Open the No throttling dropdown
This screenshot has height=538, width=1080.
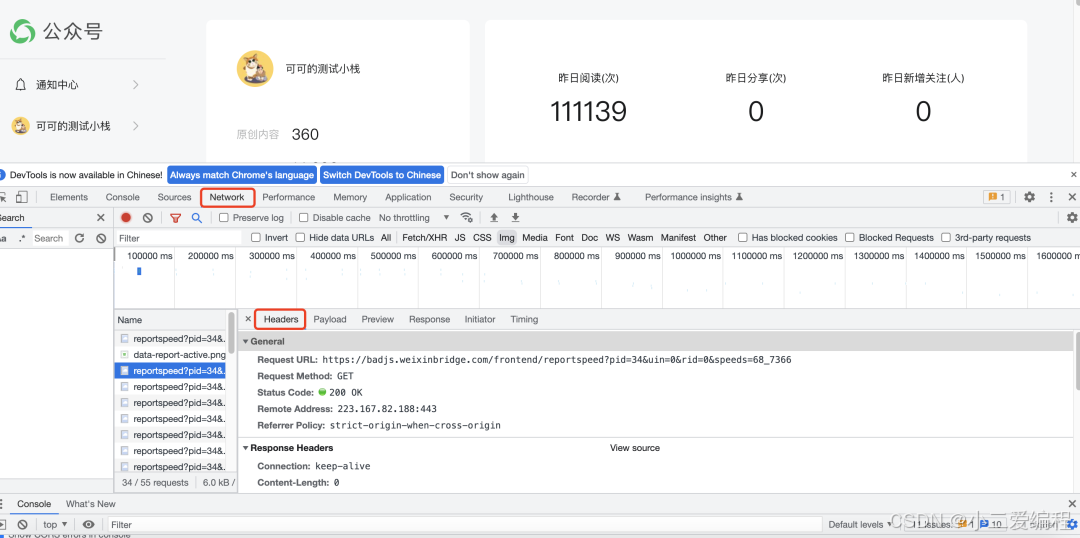coord(414,218)
